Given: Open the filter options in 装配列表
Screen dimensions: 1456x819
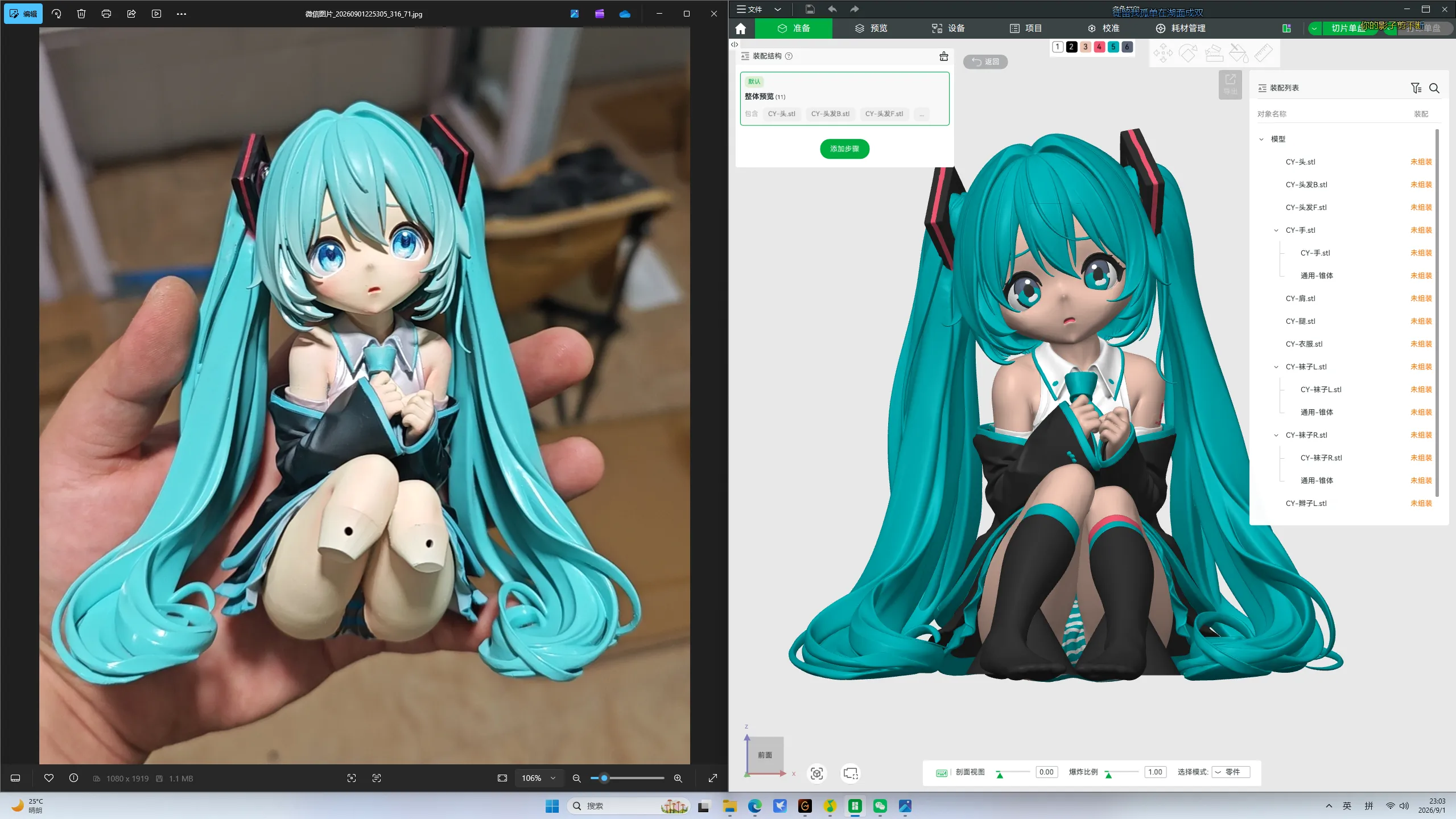Looking at the screenshot, I should 1416,88.
